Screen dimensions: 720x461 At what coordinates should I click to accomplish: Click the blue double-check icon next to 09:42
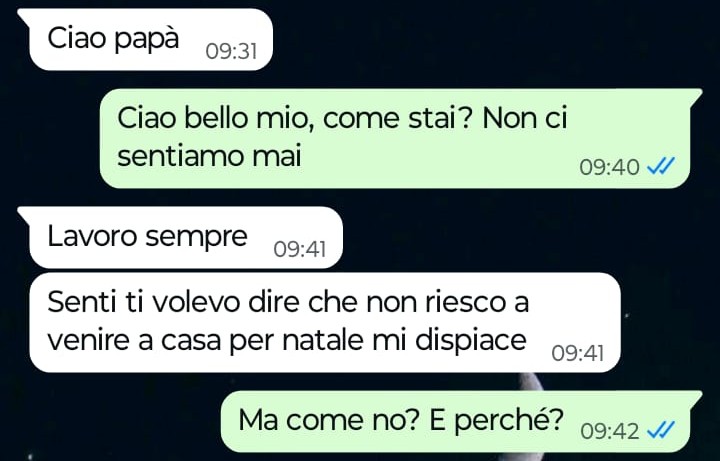[661, 430]
